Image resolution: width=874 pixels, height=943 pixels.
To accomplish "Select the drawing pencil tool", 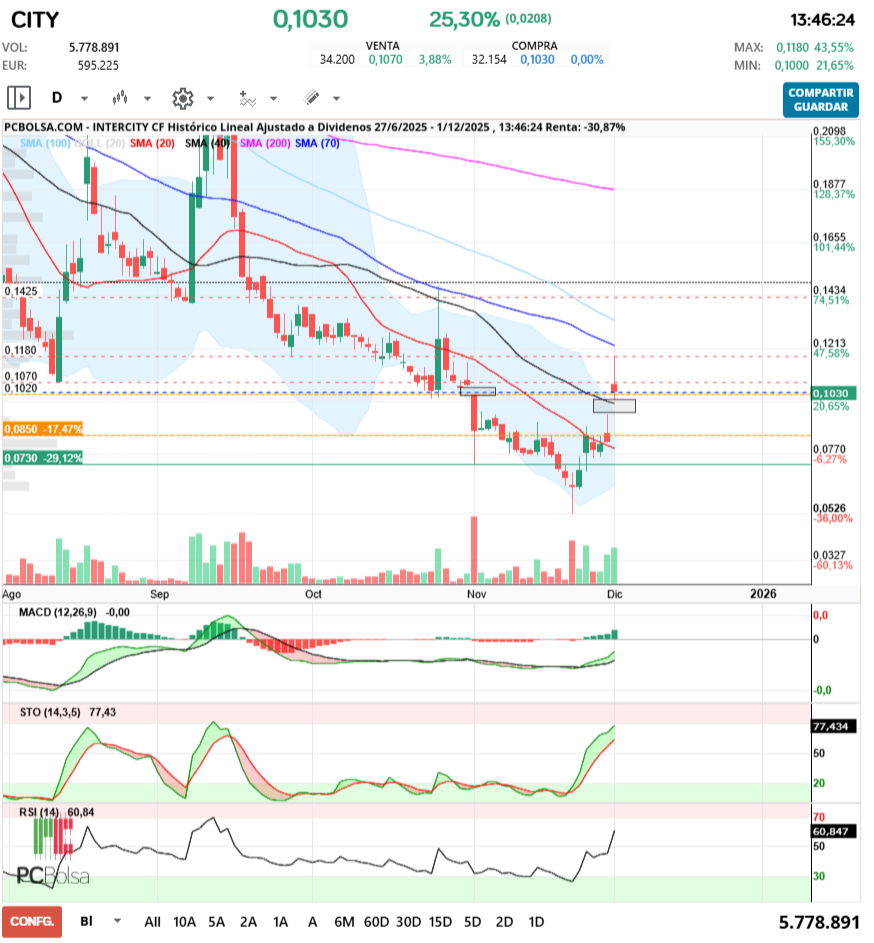I will (x=312, y=97).
